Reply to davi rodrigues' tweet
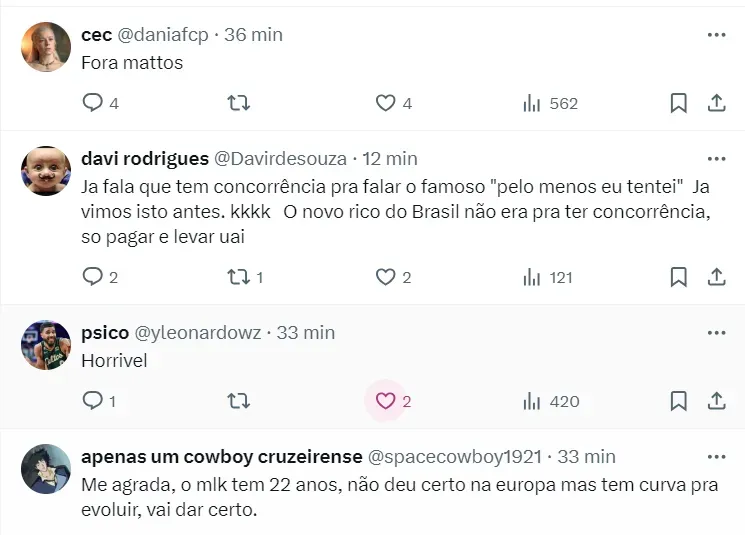 93,277
